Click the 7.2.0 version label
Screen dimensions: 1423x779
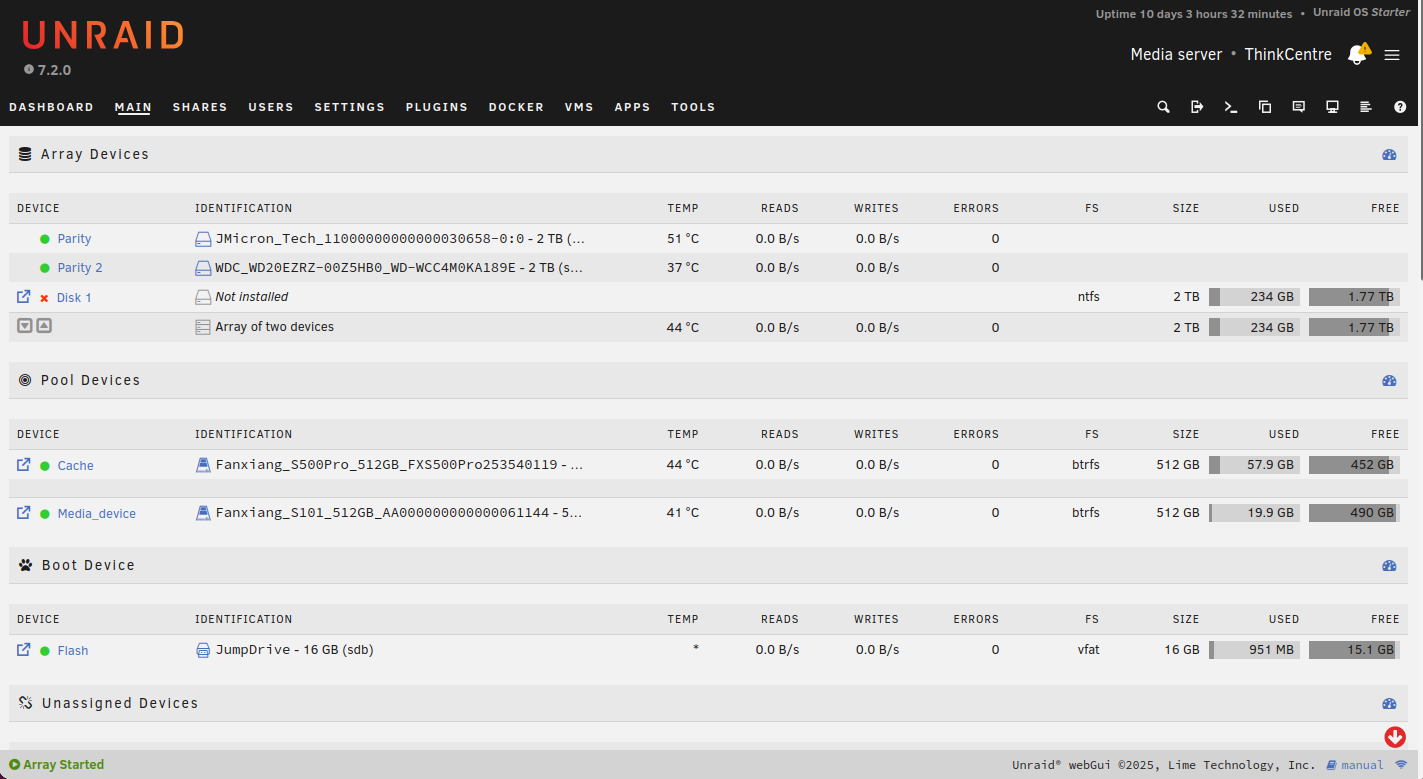54,70
